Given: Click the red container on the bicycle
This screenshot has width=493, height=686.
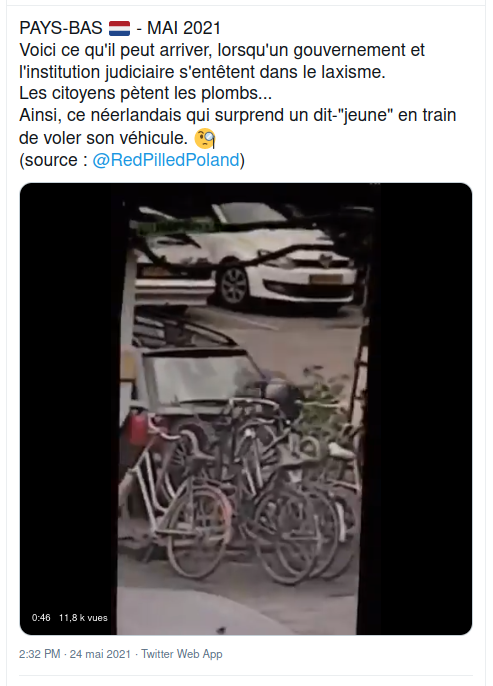Looking at the screenshot, I should 138,428.
